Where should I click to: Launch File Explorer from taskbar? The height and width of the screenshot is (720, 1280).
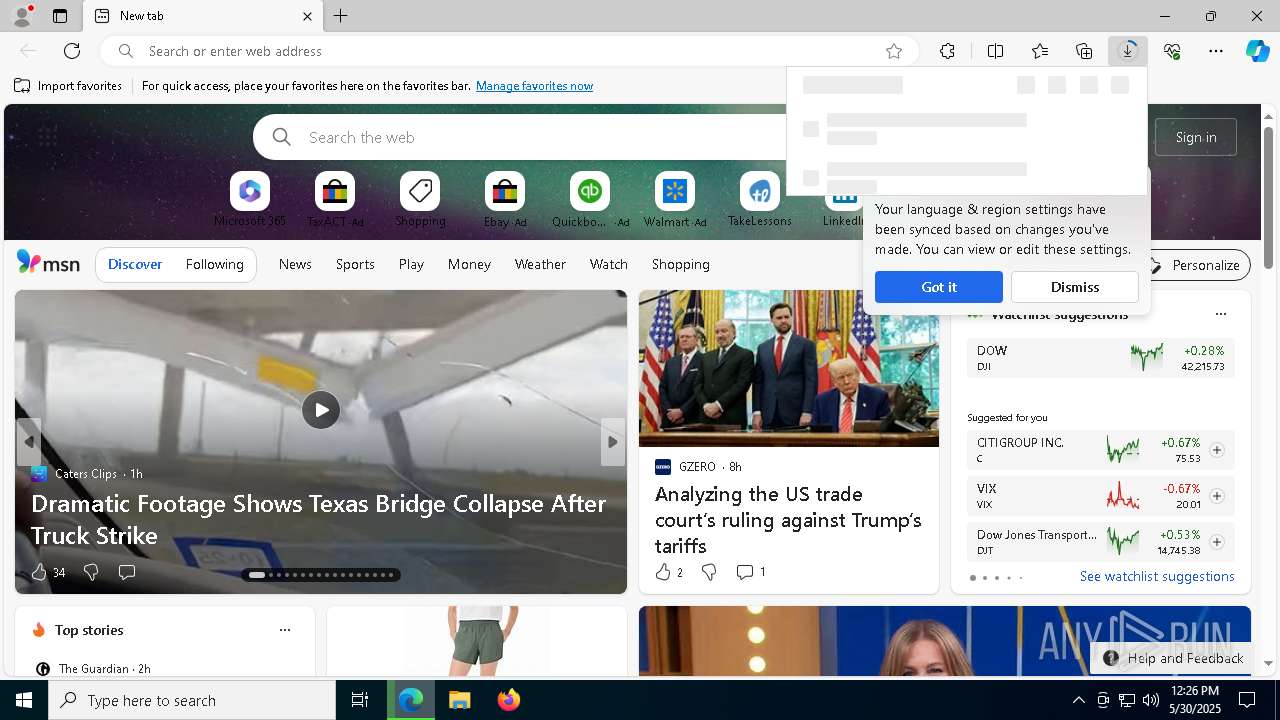(x=459, y=700)
